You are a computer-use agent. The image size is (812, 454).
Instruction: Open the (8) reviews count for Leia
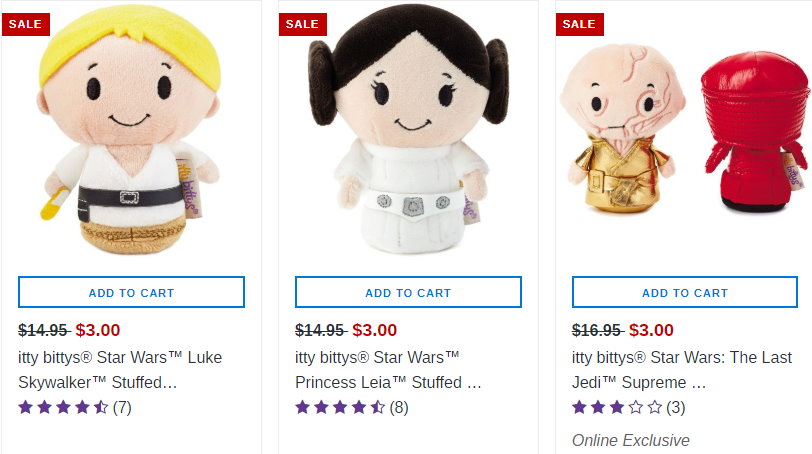(x=399, y=407)
